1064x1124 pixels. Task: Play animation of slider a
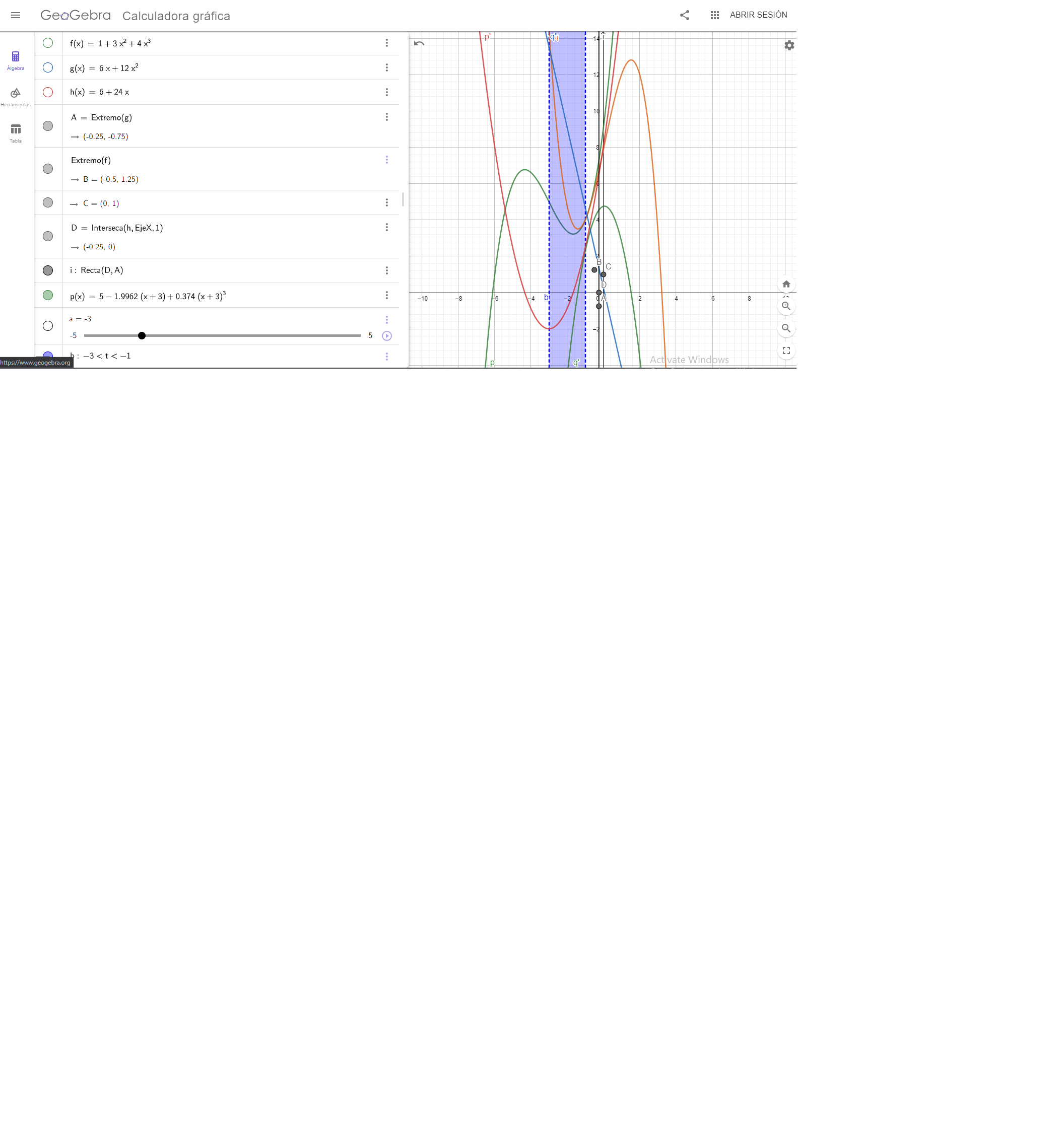(x=387, y=336)
